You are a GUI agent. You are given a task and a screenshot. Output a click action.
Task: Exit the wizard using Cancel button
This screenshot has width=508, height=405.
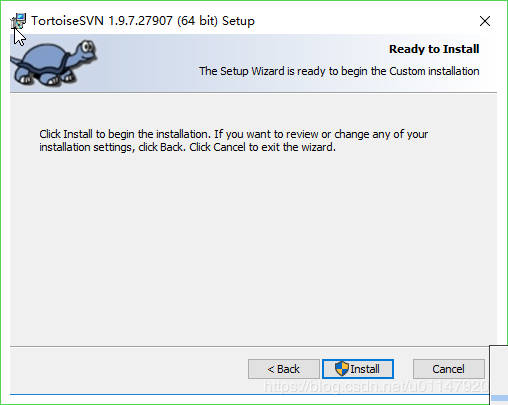(x=449, y=369)
